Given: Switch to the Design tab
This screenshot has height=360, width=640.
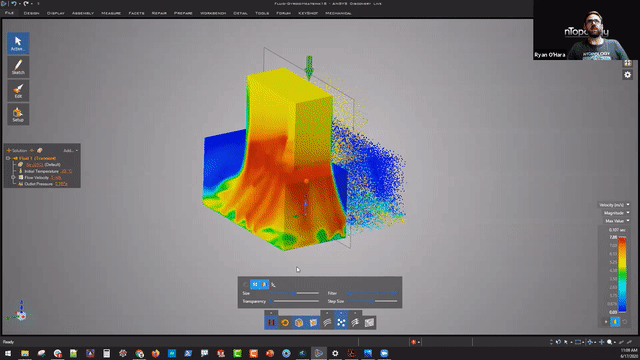Looking at the screenshot, I should tap(31, 13).
